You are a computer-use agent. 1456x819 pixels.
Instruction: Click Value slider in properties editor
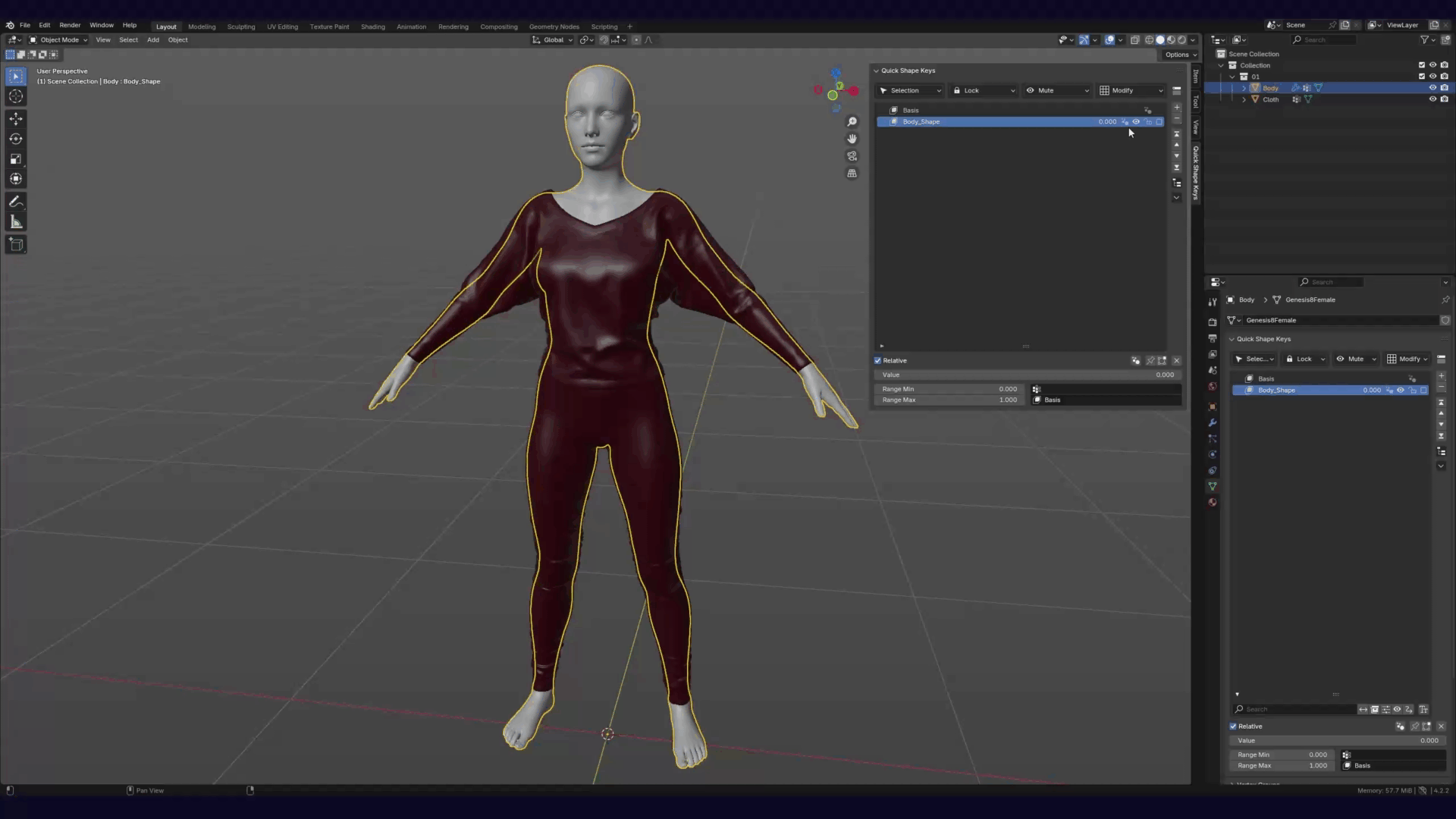(1338, 741)
